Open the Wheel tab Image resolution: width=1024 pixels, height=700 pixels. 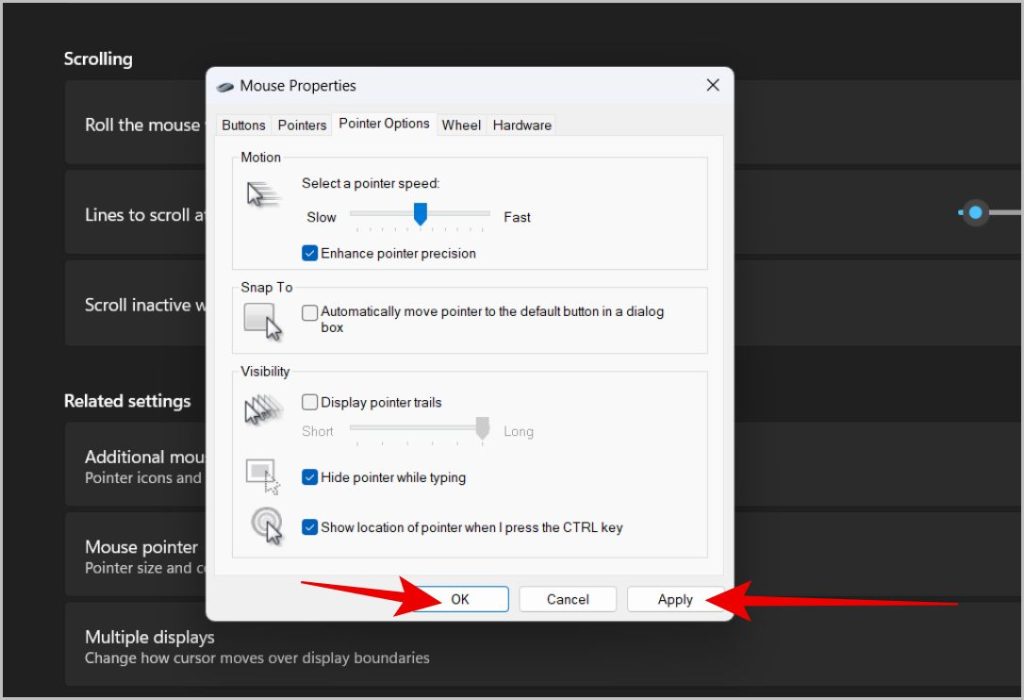tap(461, 125)
